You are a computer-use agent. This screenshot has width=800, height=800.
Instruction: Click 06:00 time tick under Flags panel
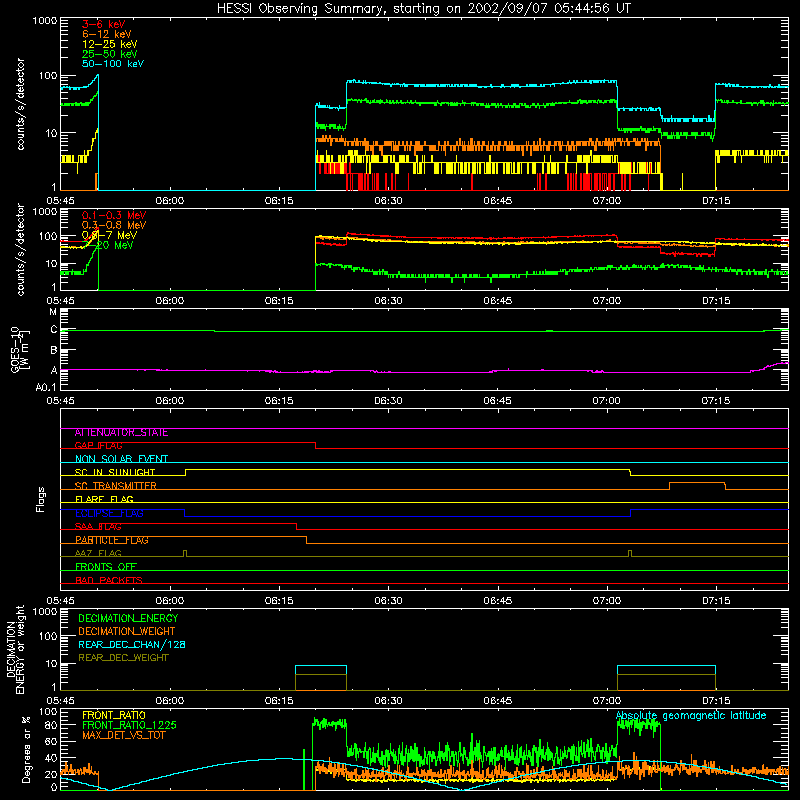point(170,601)
